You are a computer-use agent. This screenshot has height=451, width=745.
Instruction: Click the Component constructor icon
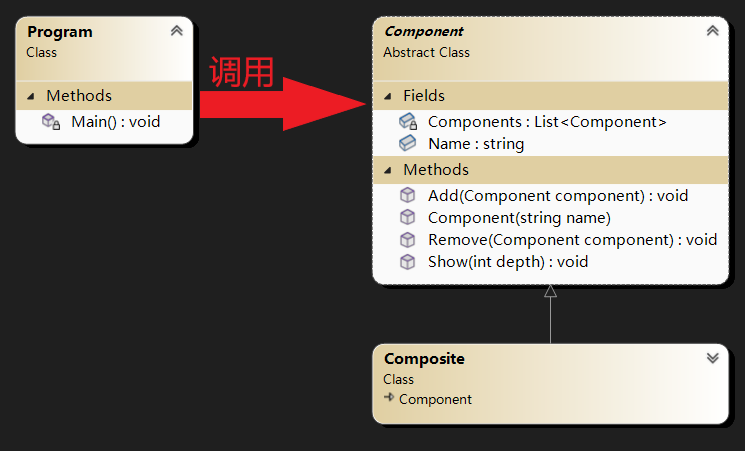point(407,218)
